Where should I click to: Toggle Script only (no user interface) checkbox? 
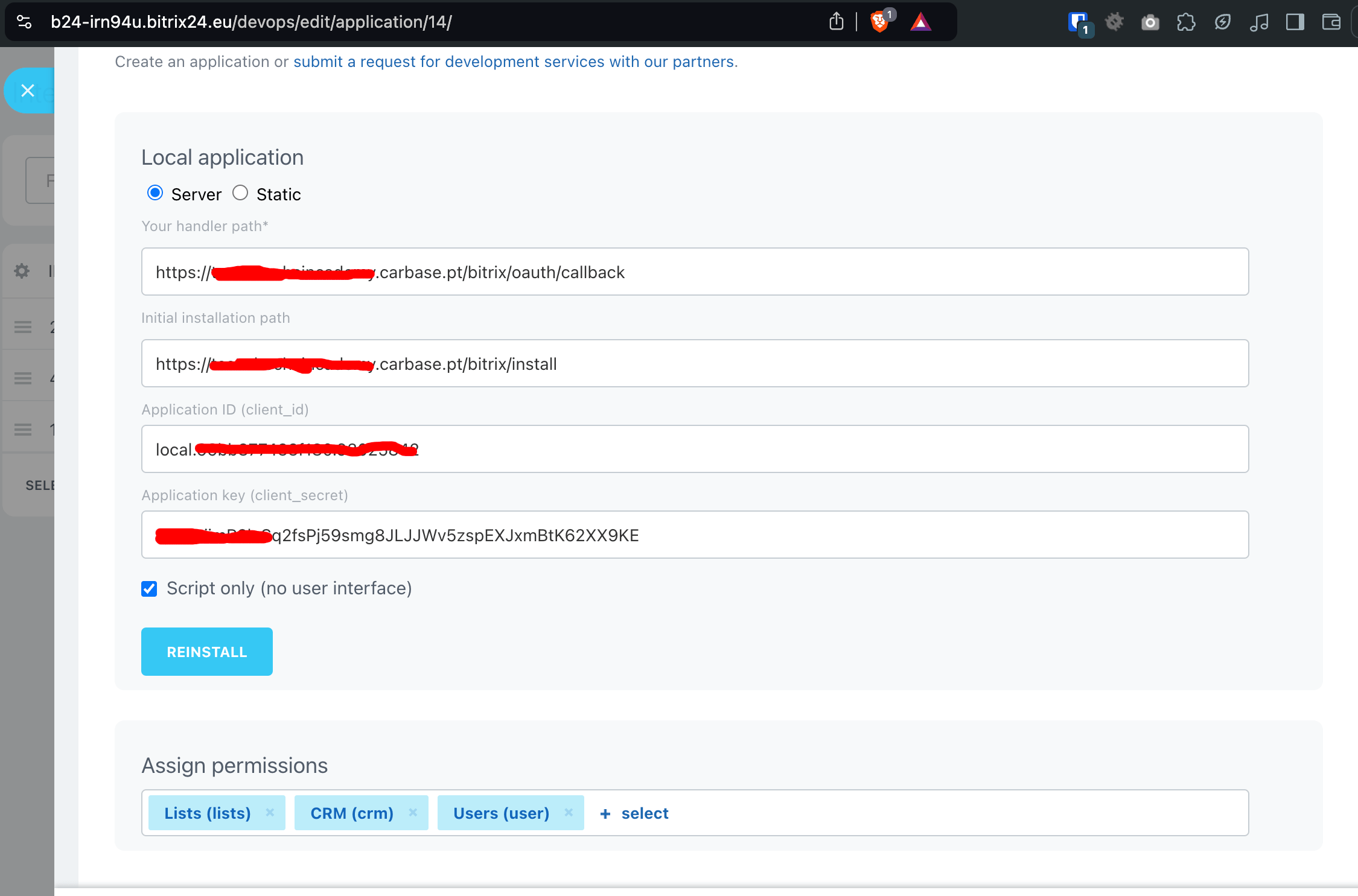tap(149, 588)
